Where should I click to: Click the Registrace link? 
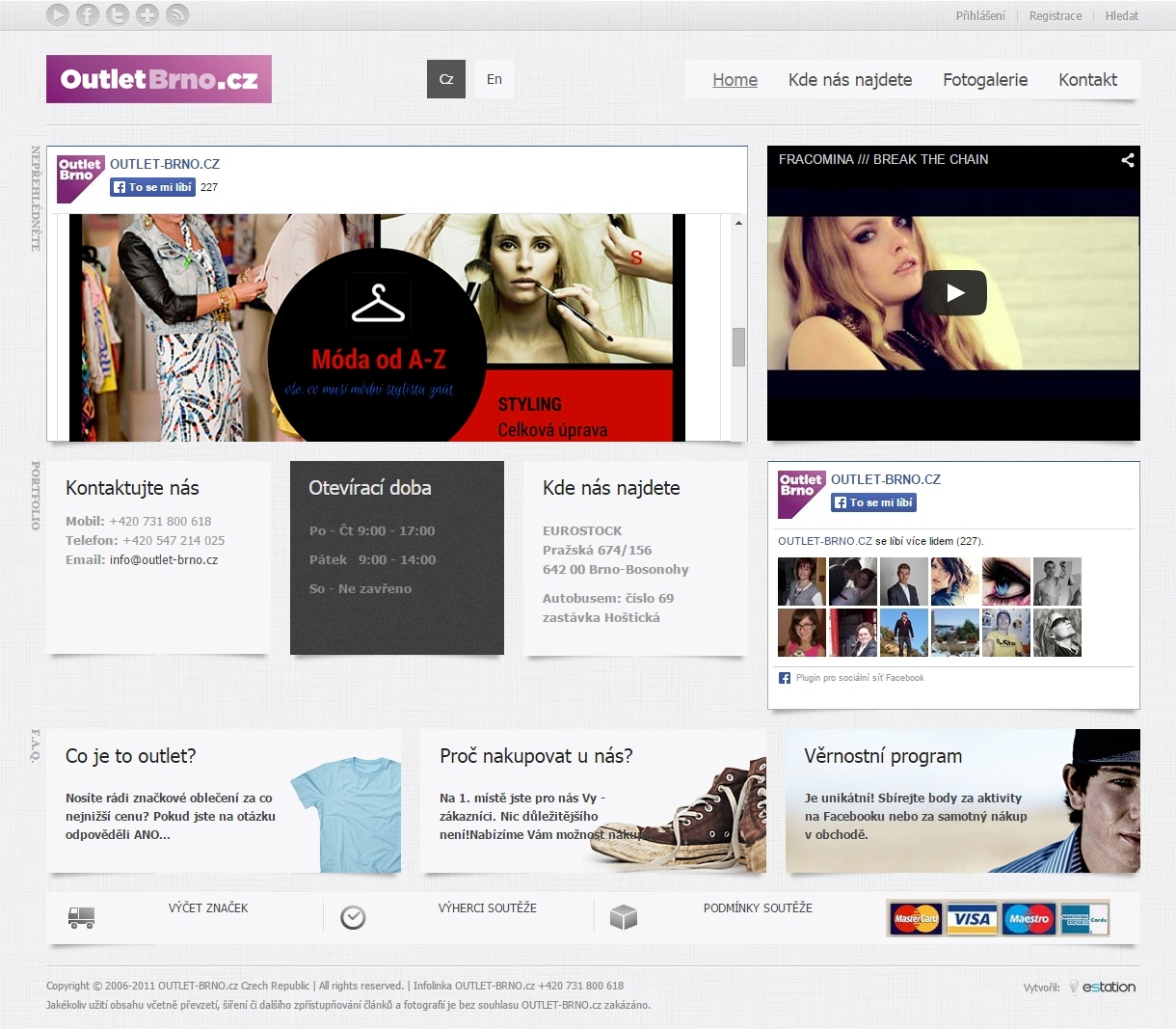(1056, 15)
